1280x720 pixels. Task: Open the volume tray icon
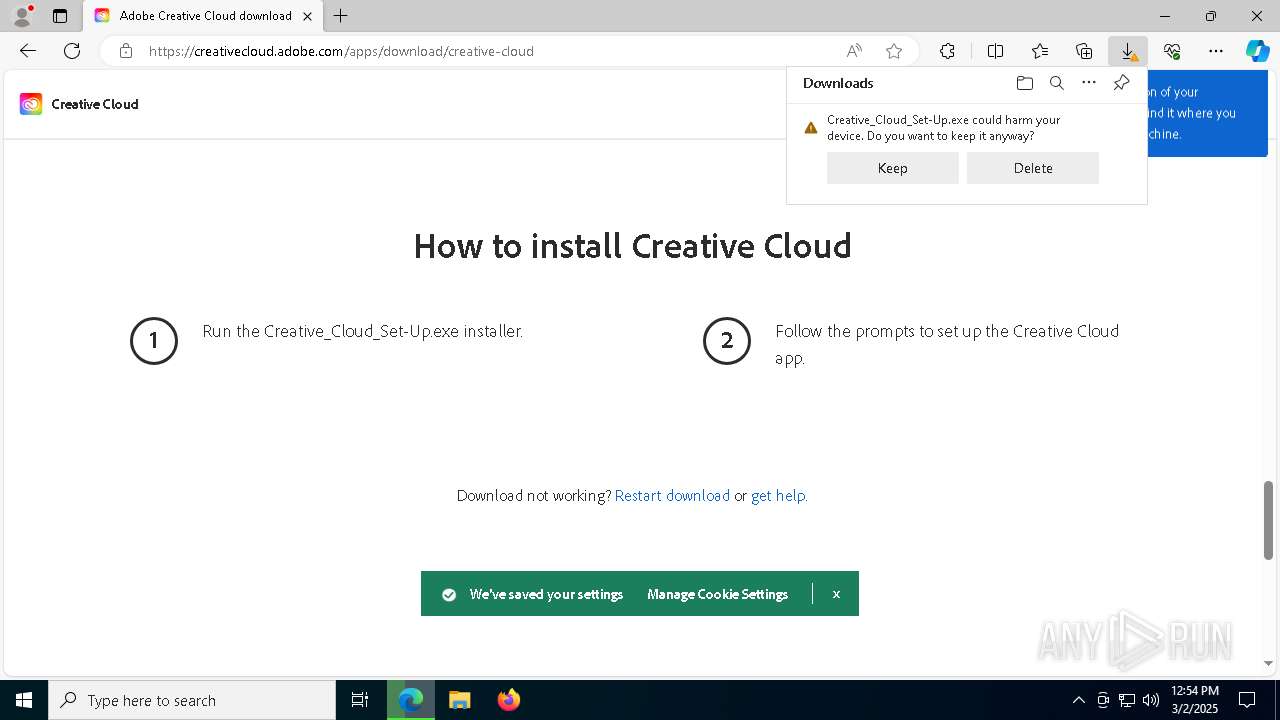pyautogui.click(x=1150, y=700)
